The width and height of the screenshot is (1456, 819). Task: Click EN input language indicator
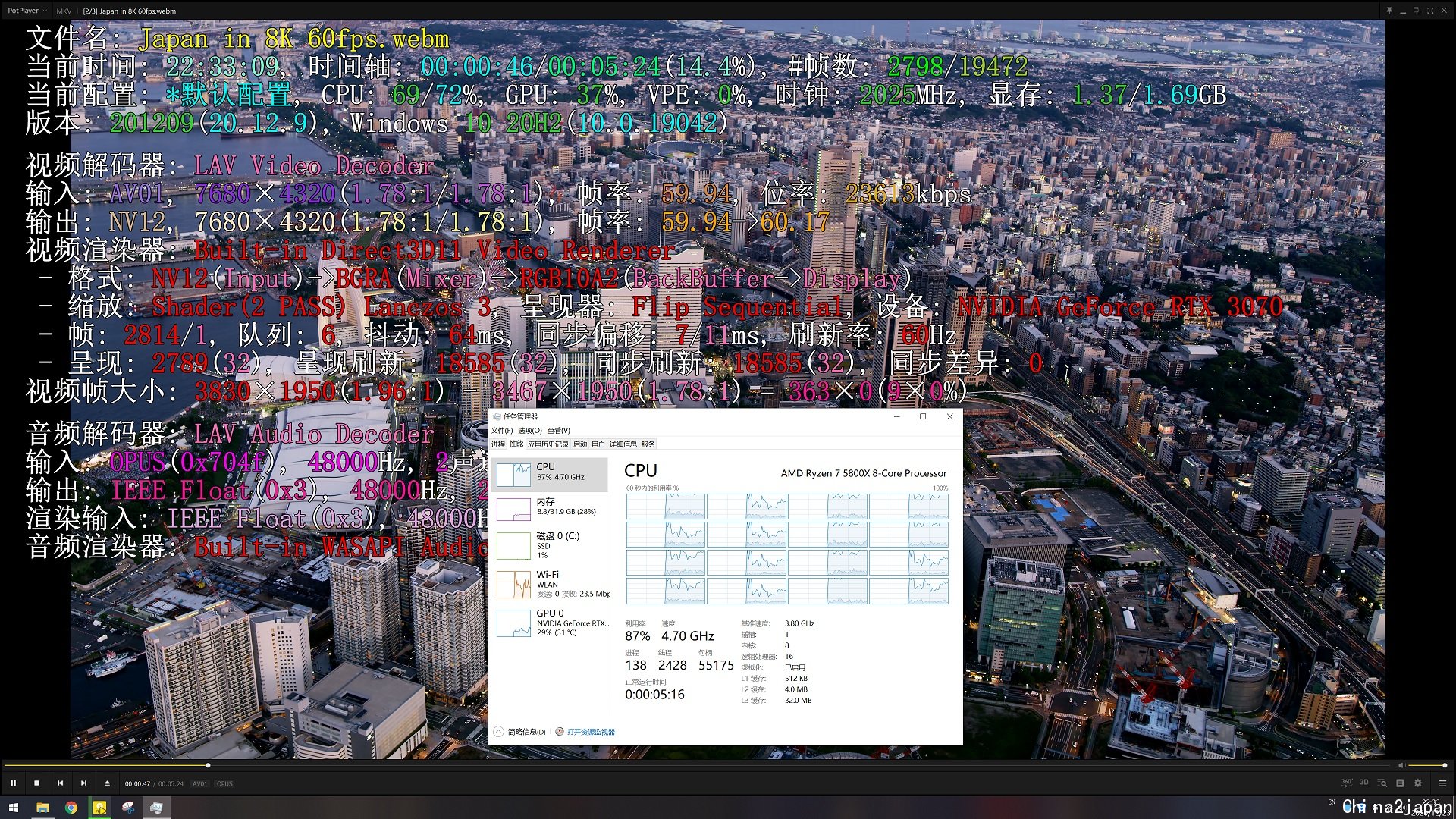(1332, 802)
